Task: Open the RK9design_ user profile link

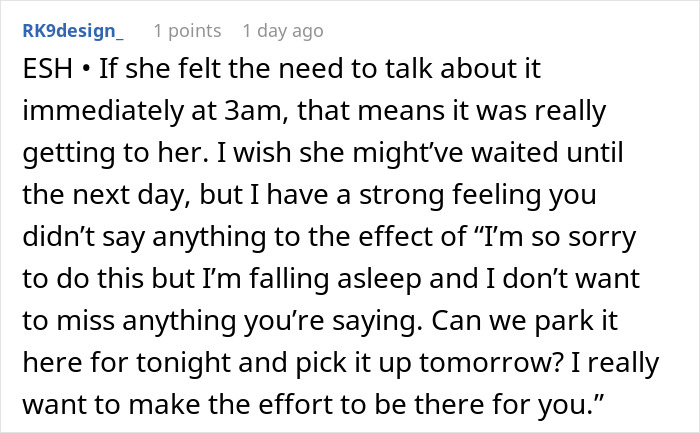Action: [x=73, y=31]
